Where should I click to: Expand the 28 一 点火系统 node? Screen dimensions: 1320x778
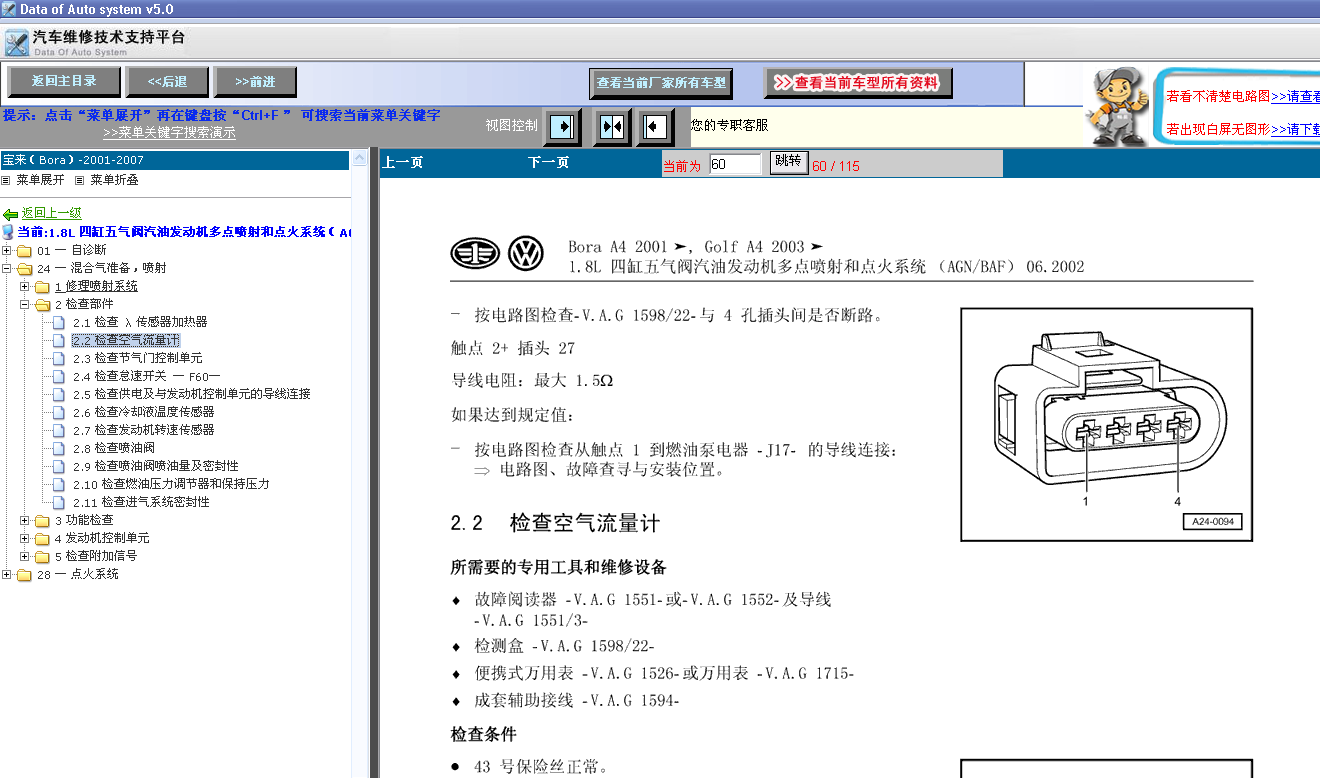point(7,574)
